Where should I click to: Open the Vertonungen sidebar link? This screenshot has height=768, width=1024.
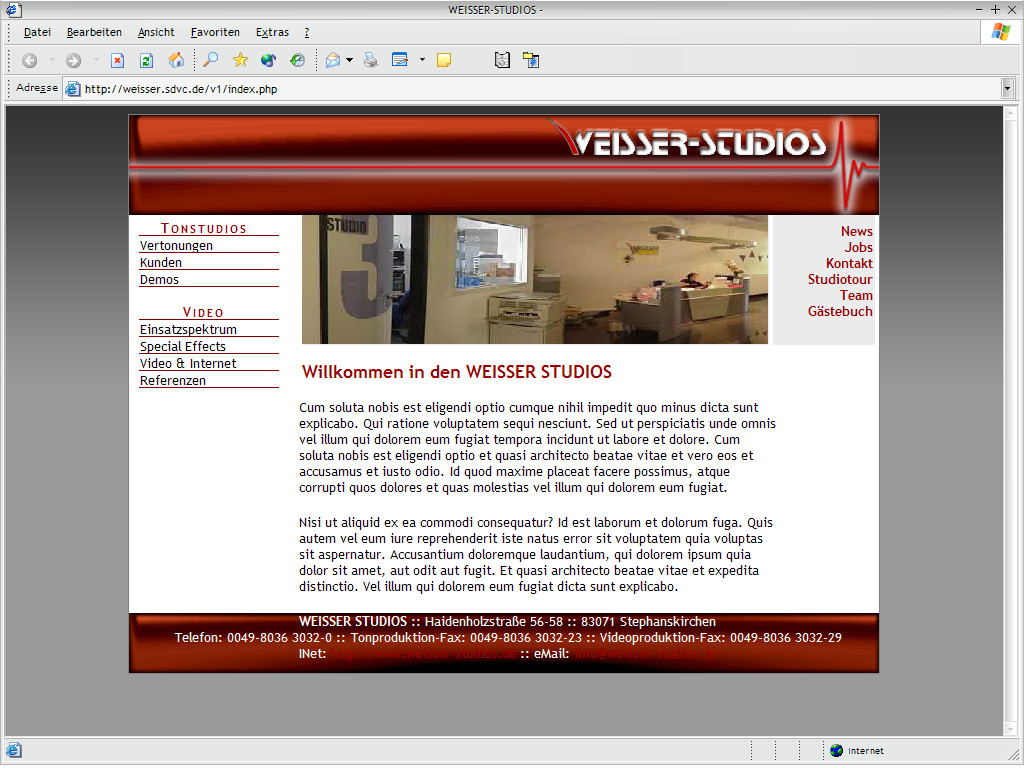(x=176, y=245)
